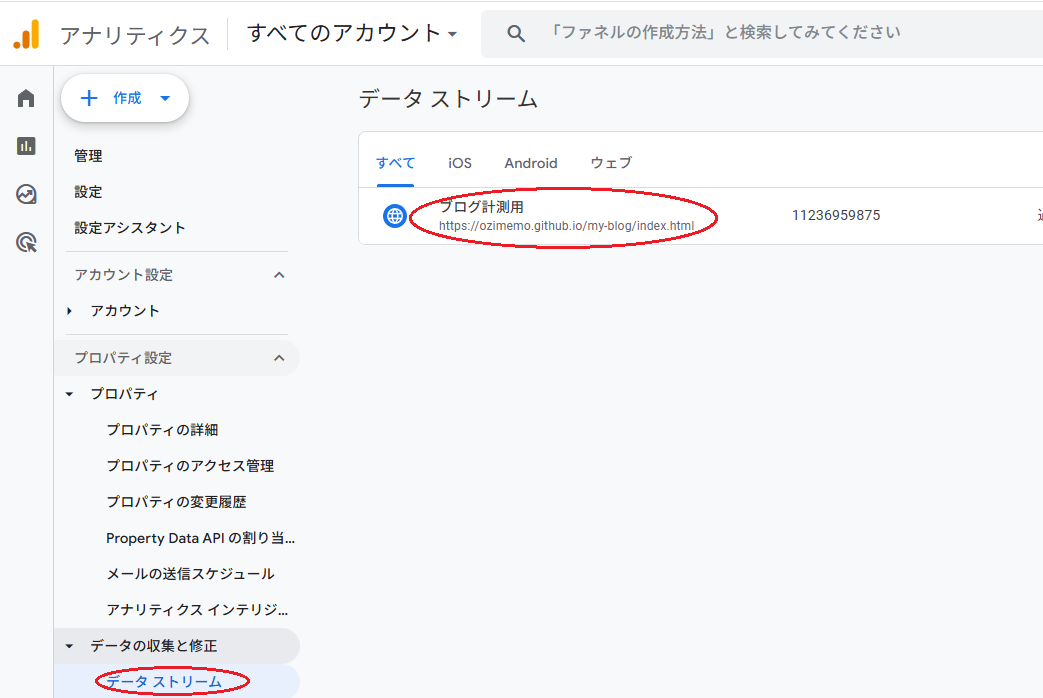The width and height of the screenshot is (1043, 698).
Task: Click the 作成 button label
Action: tap(127, 98)
